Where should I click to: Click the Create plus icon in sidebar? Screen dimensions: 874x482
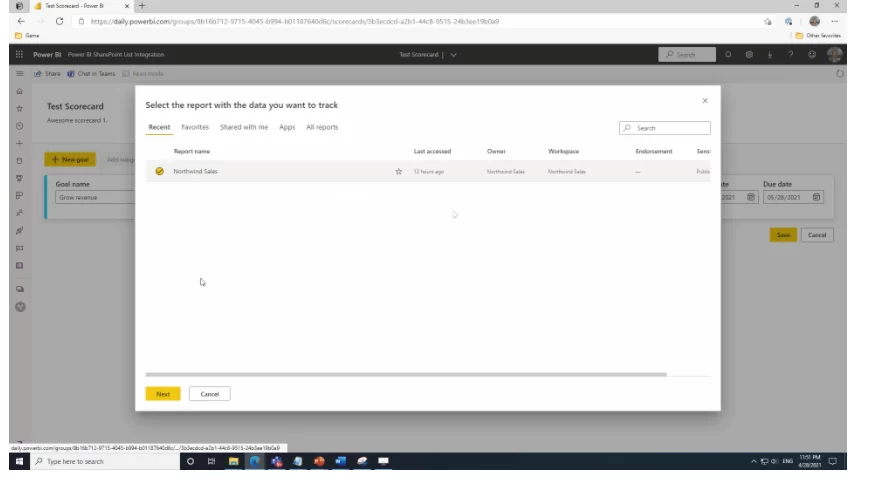(x=20, y=143)
